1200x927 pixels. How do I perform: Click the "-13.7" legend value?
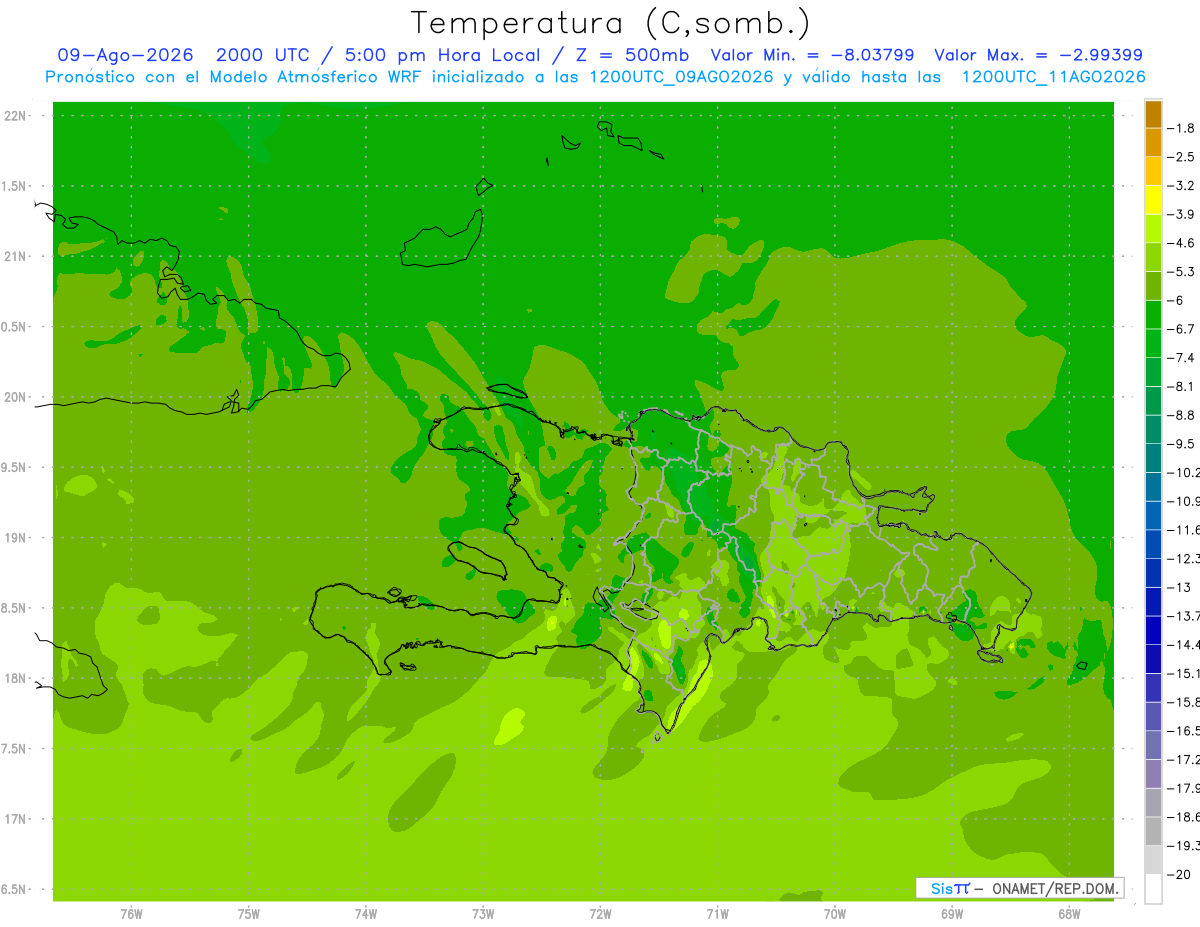[x=1184, y=615]
